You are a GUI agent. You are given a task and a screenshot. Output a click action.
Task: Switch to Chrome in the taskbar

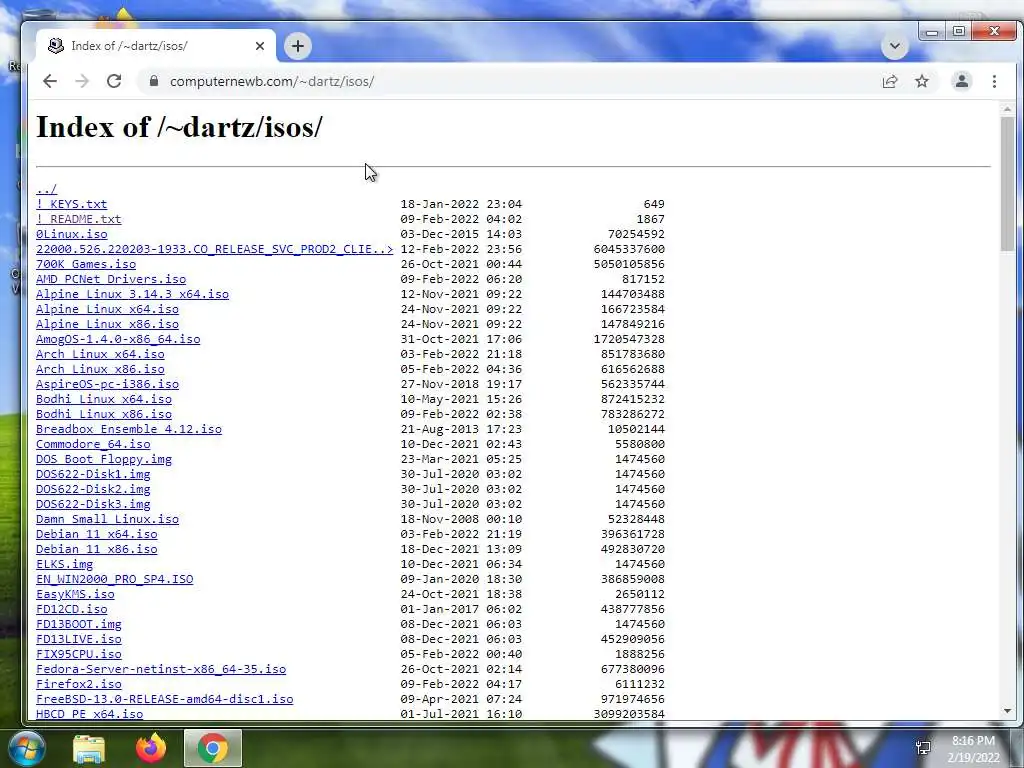tap(213, 748)
